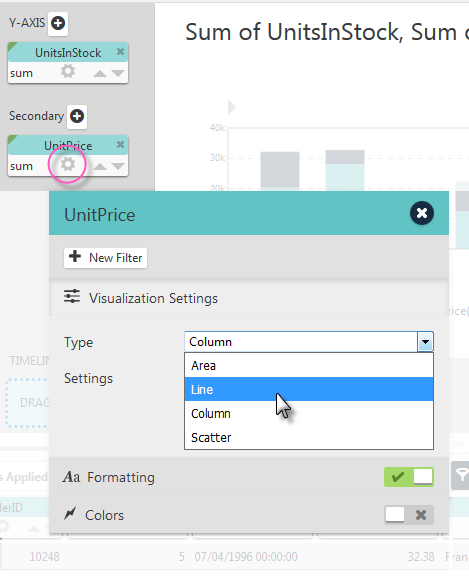The image size is (469, 584).
Task: Remove the UnitsInStock field with x
Action: (x=120, y=52)
